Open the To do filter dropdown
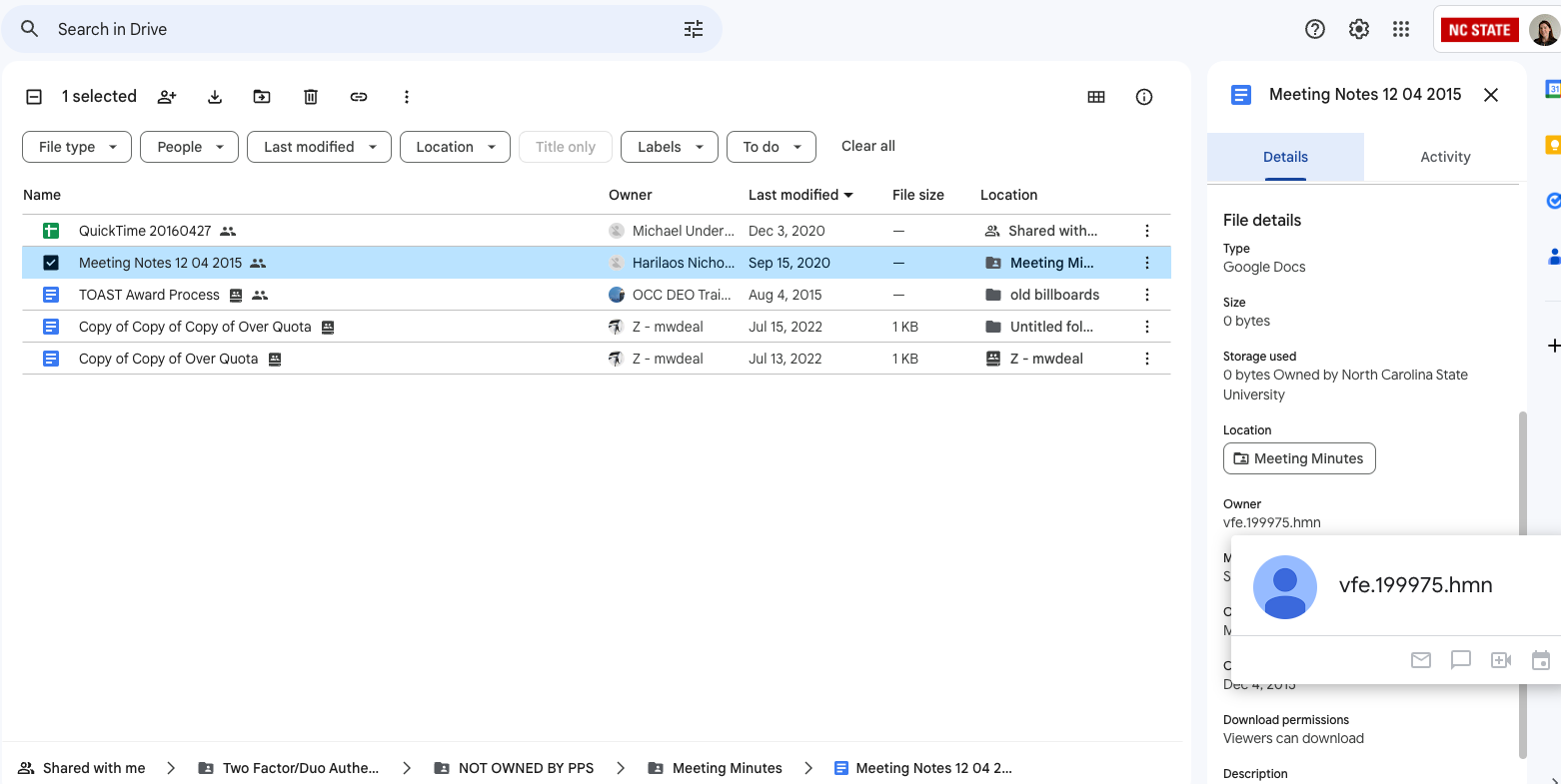 point(771,147)
